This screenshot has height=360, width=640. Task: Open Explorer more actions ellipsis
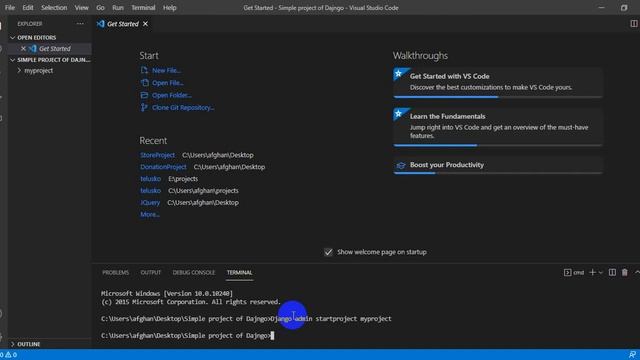[x=80, y=24]
